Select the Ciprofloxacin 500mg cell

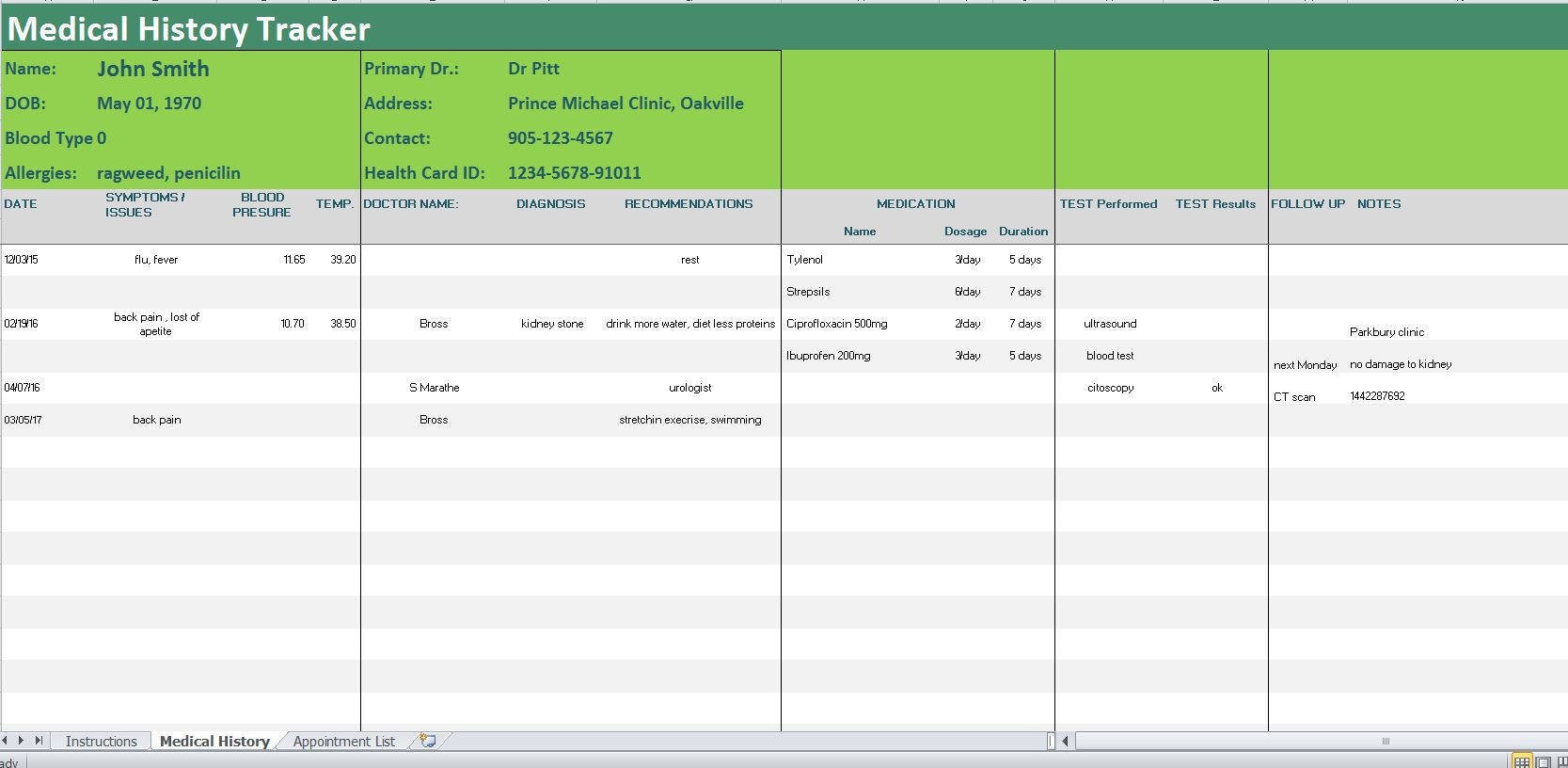[x=837, y=324]
